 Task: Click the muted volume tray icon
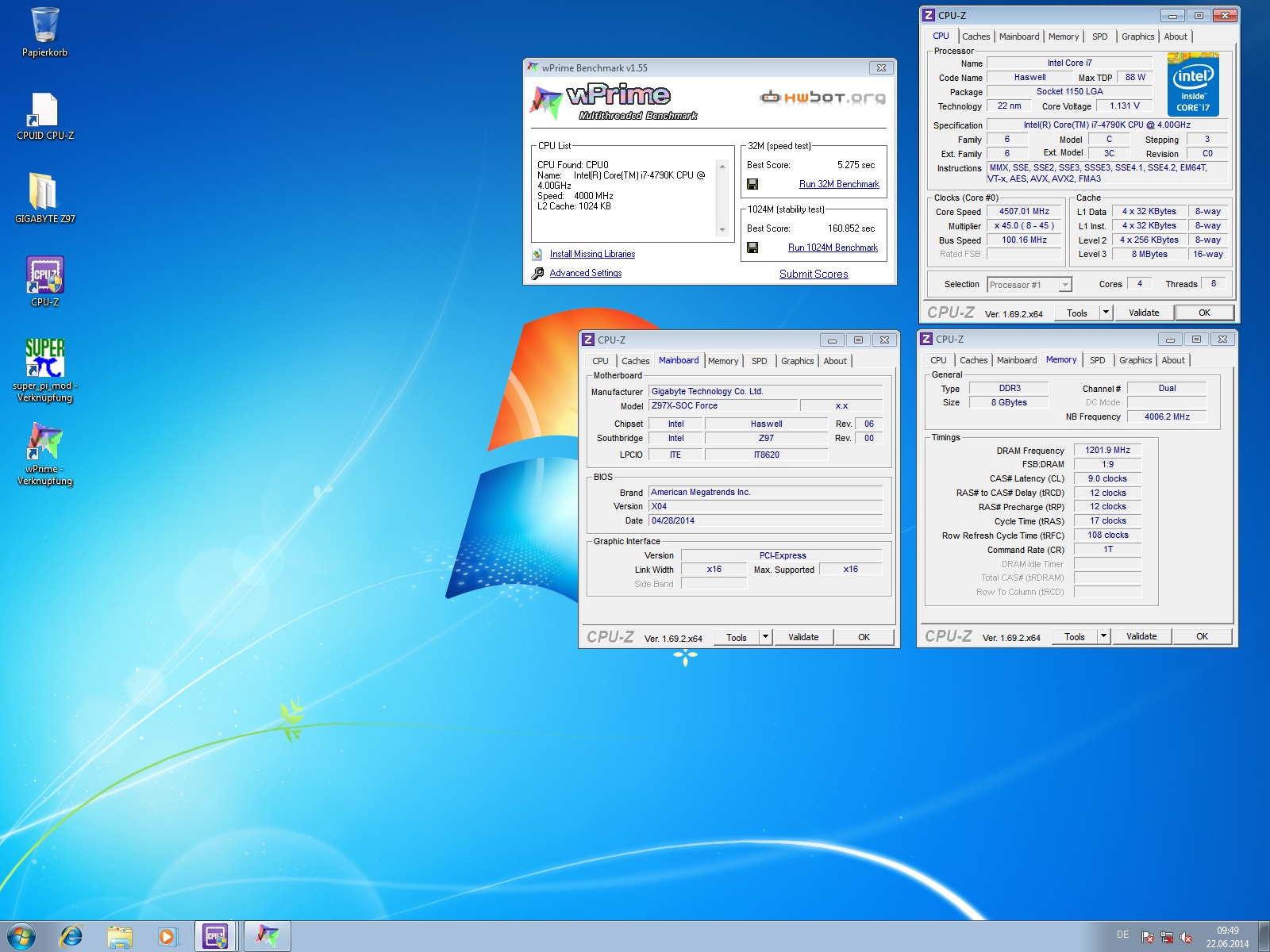pos(1186,937)
